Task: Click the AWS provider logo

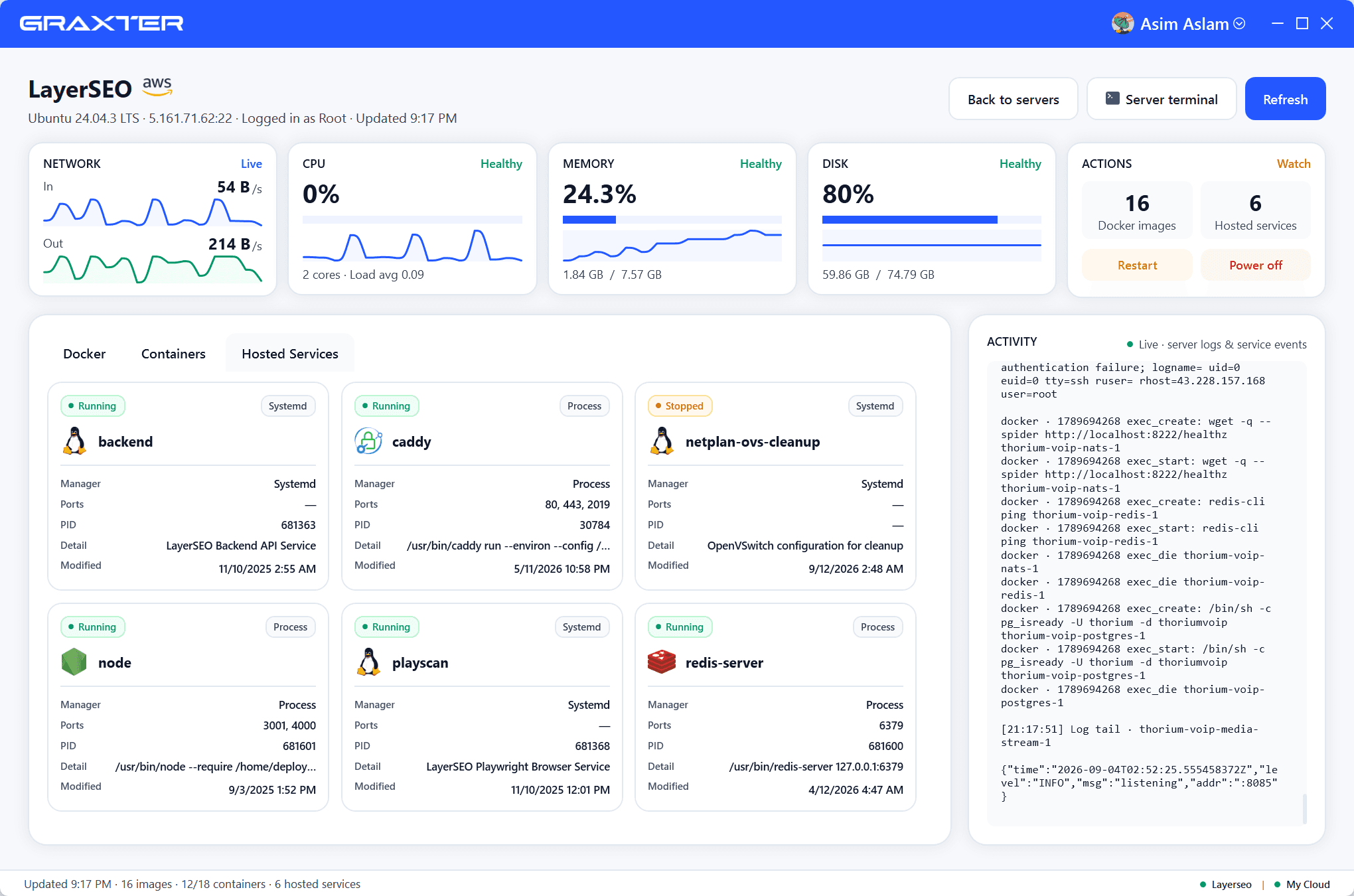Action: point(157,87)
